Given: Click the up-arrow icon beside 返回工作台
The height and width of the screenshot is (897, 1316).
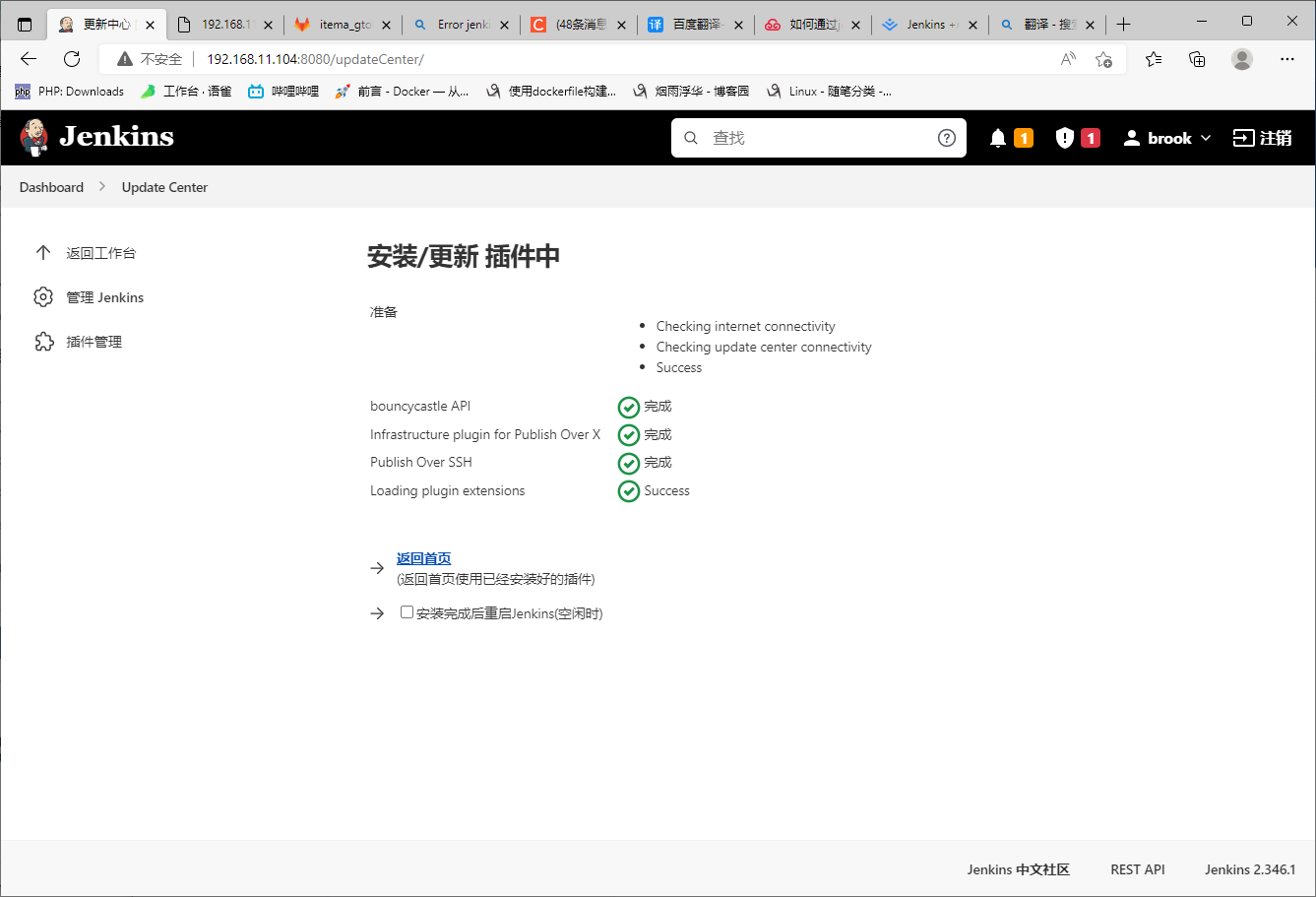Looking at the screenshot, I should point(43,253).
